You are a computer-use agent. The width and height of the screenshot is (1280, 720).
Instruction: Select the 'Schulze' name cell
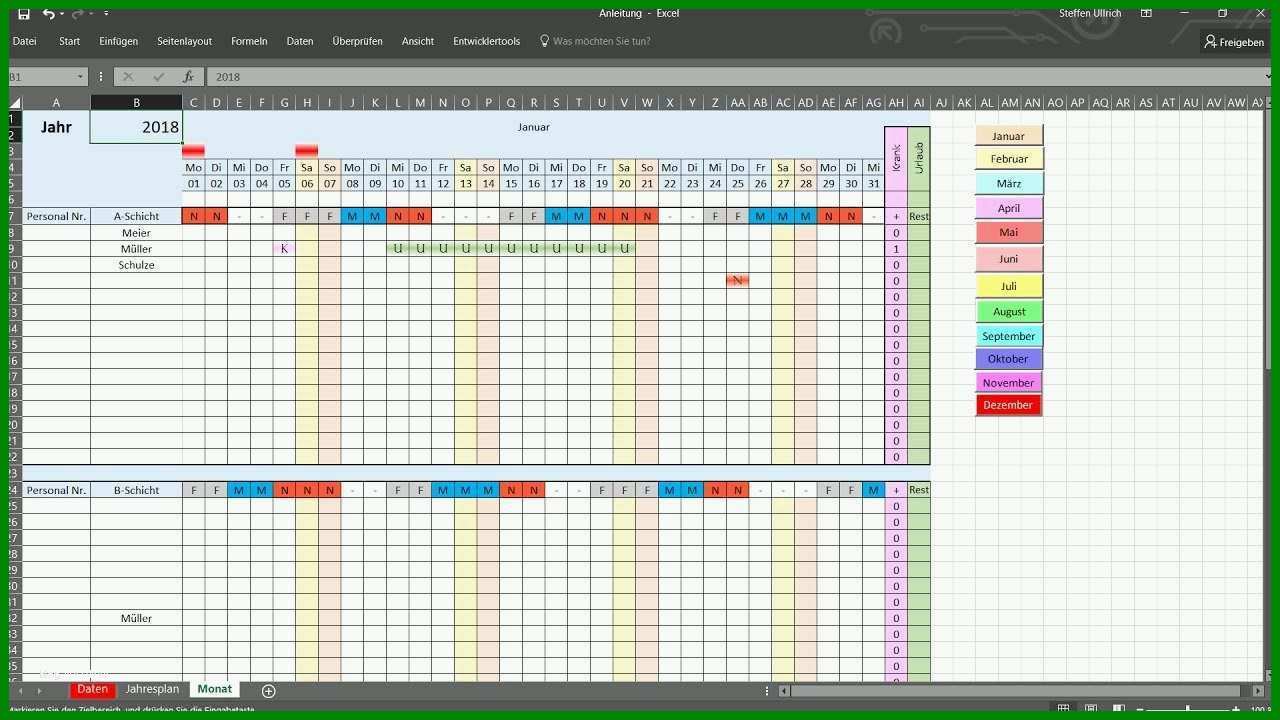click(136, 265)
